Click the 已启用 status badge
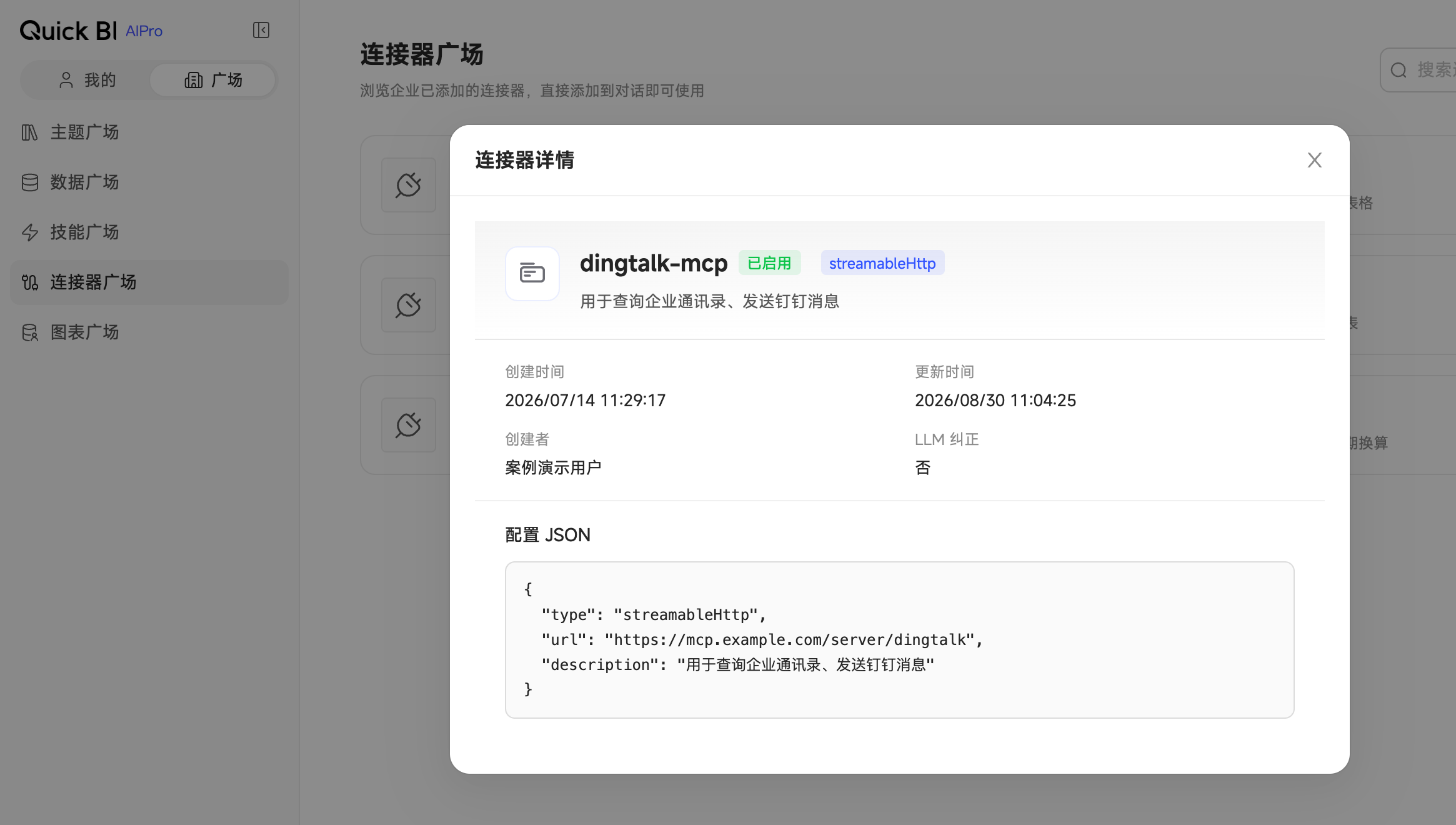Image resolution: width=1456 pixels, height=825 pixels. [770, 263]
